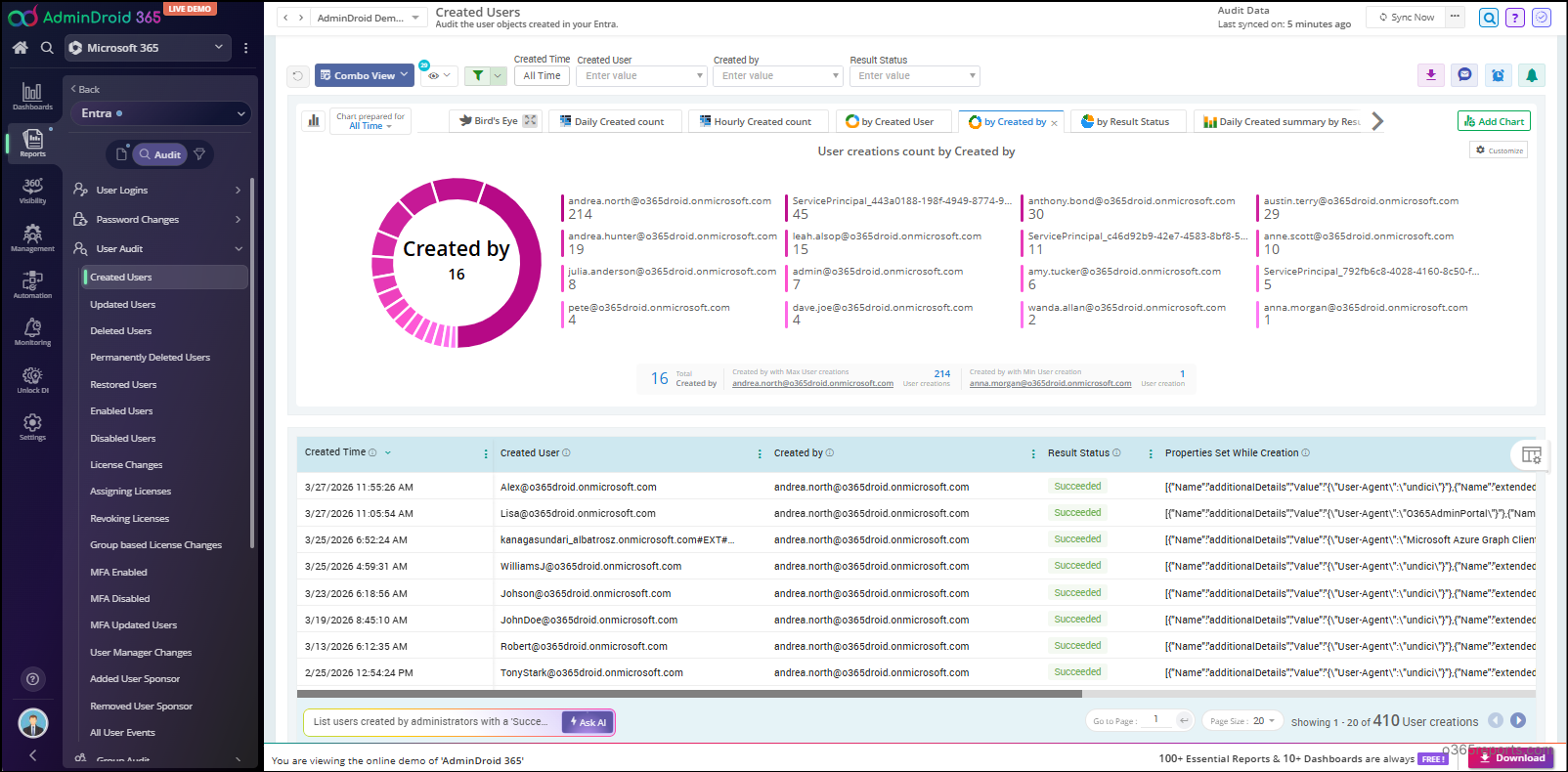Open the Management sidebar section
This screenshot has width=1568, height=772.
[32, 237]
